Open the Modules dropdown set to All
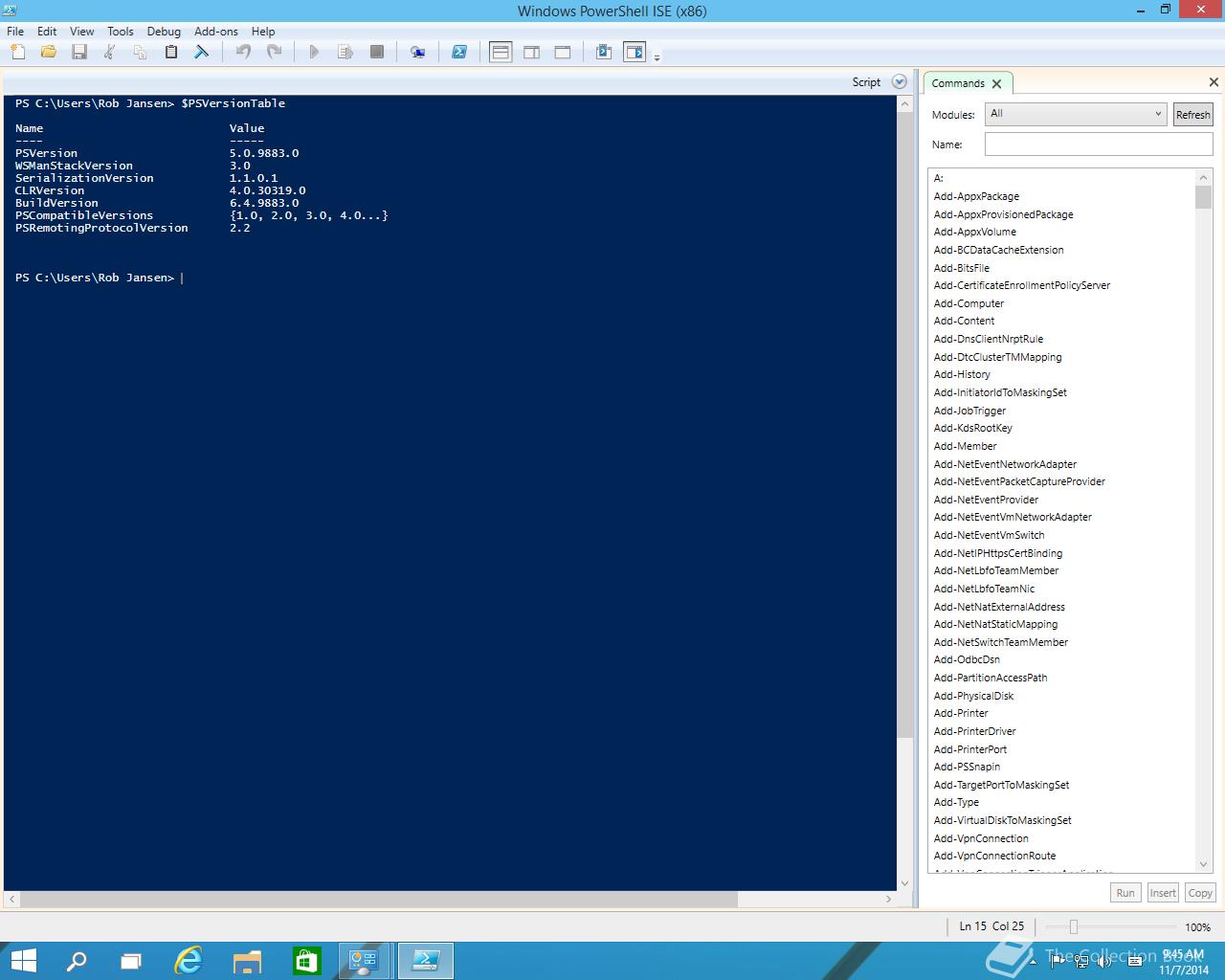The image size is (1225, 980). point(1076,114)
